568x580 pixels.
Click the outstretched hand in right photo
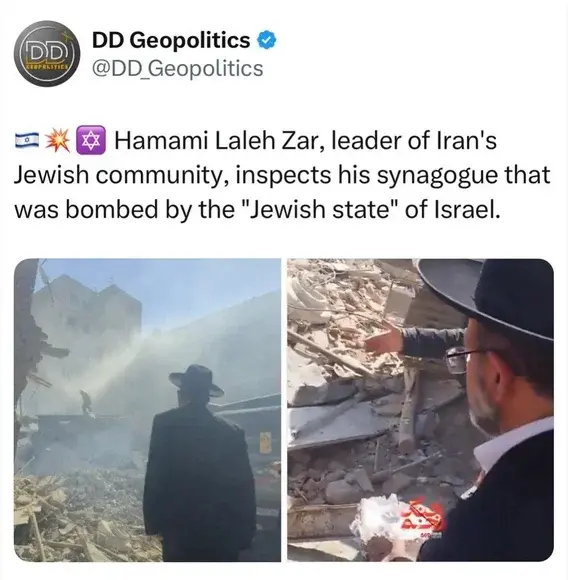[x=385, y=341]
